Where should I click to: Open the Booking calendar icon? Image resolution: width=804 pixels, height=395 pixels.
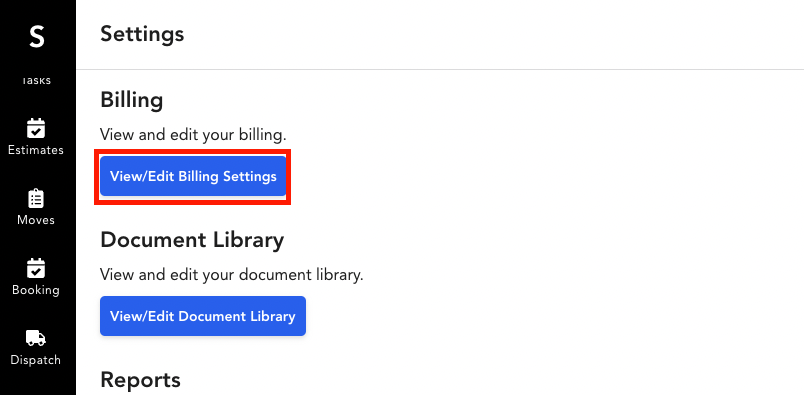tap(36, 268)
